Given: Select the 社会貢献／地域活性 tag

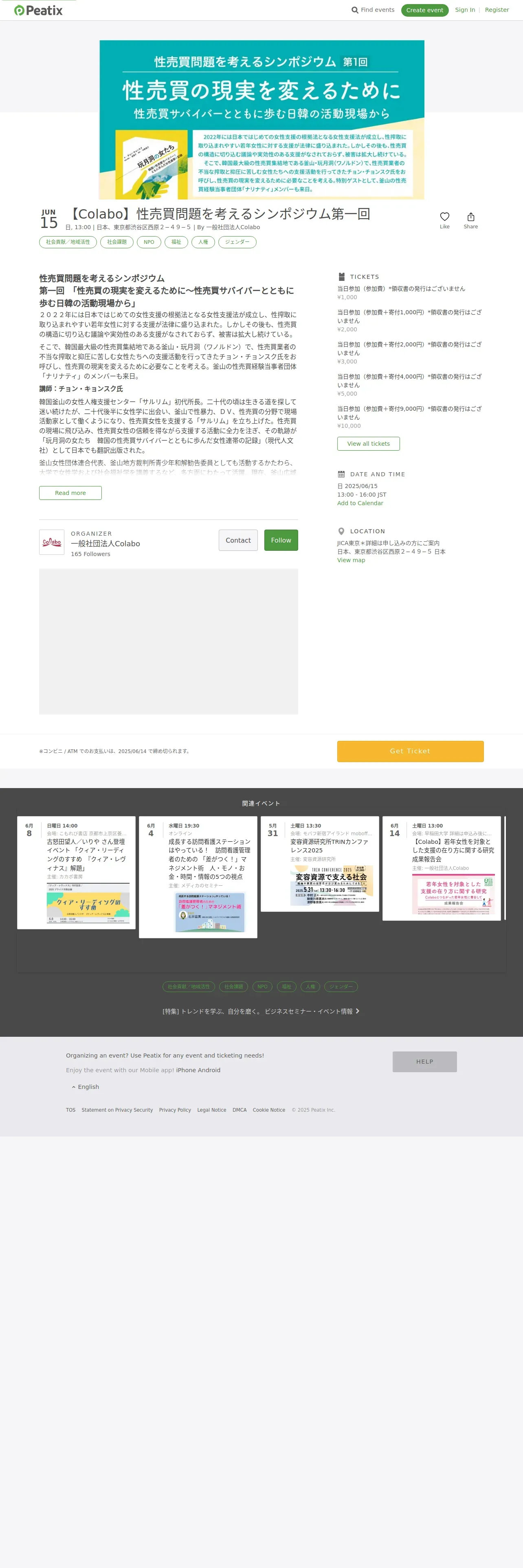Looking at the screenshot, I should coord(68,242).
